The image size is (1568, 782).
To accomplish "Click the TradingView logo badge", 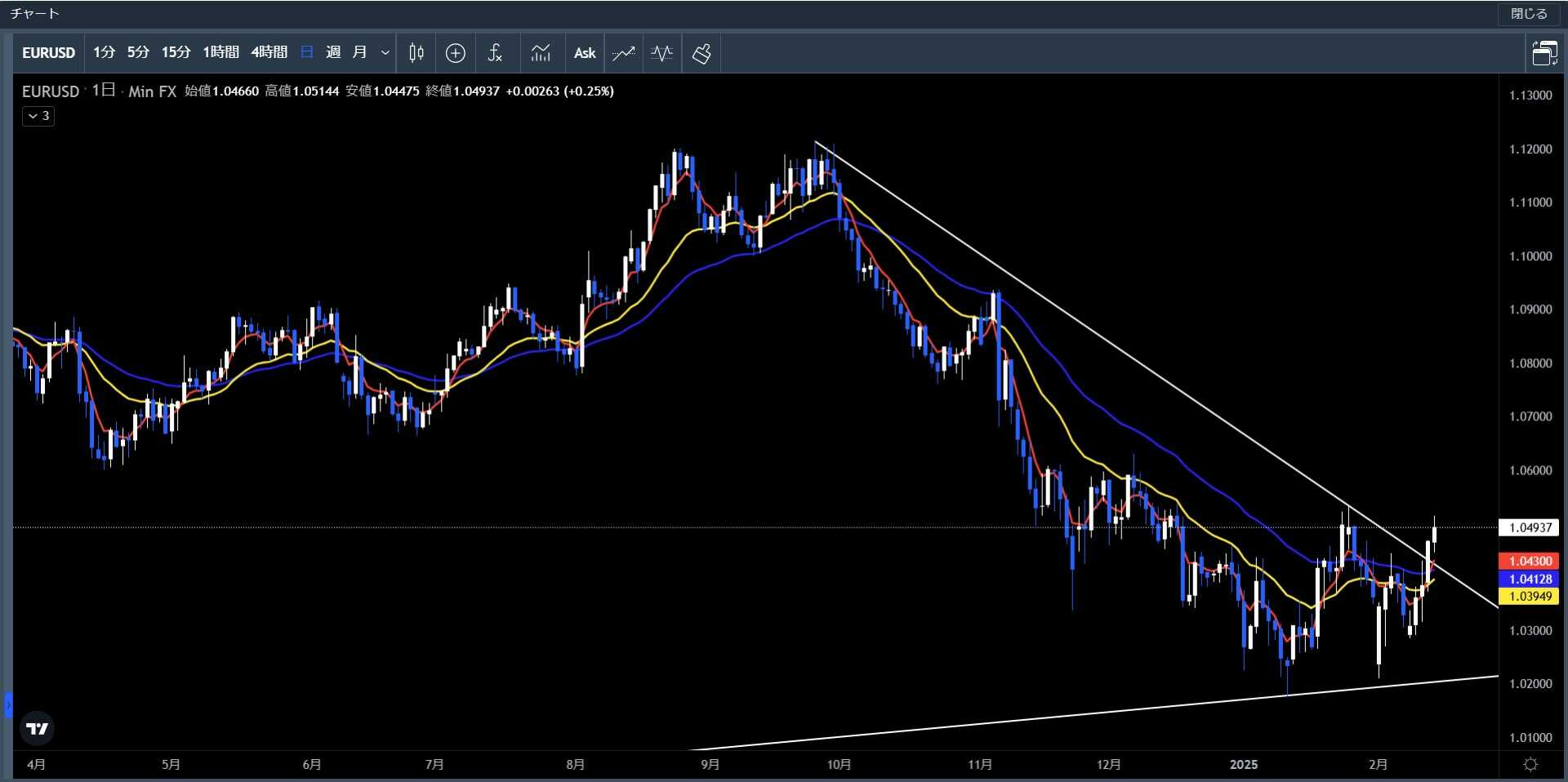I will 37,728.
